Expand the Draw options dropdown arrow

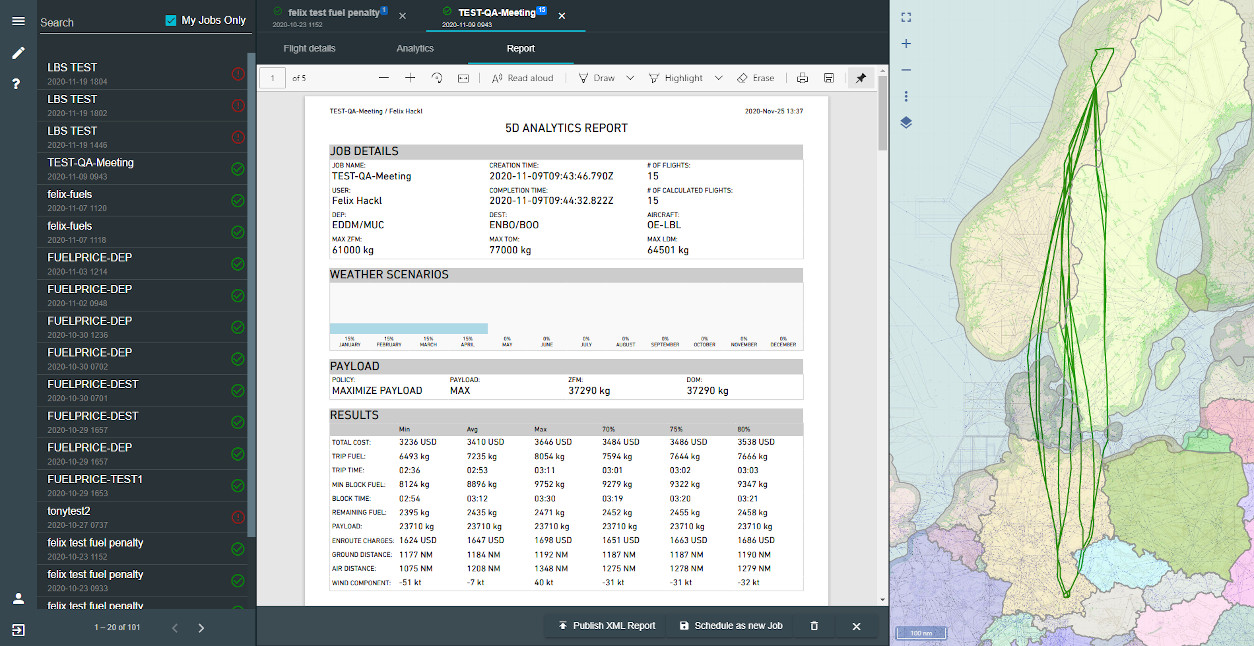coord(630,78)
